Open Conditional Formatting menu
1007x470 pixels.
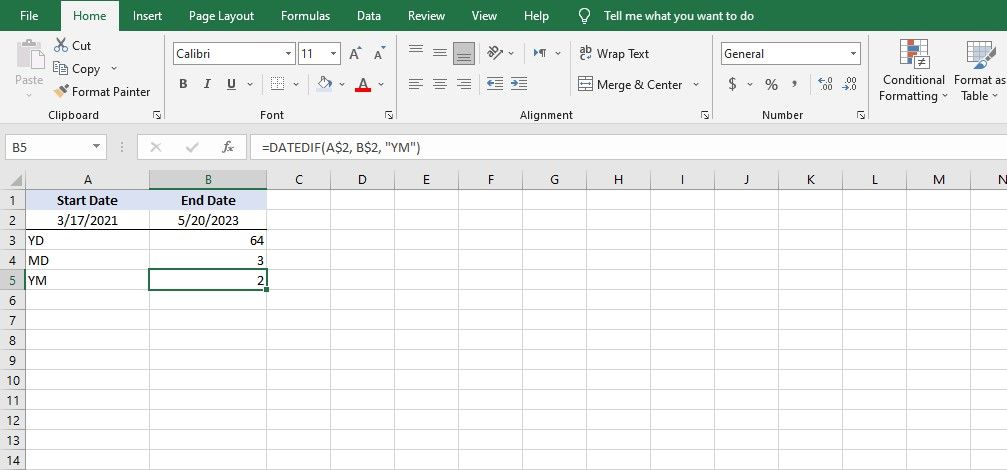tap(913, 71)
